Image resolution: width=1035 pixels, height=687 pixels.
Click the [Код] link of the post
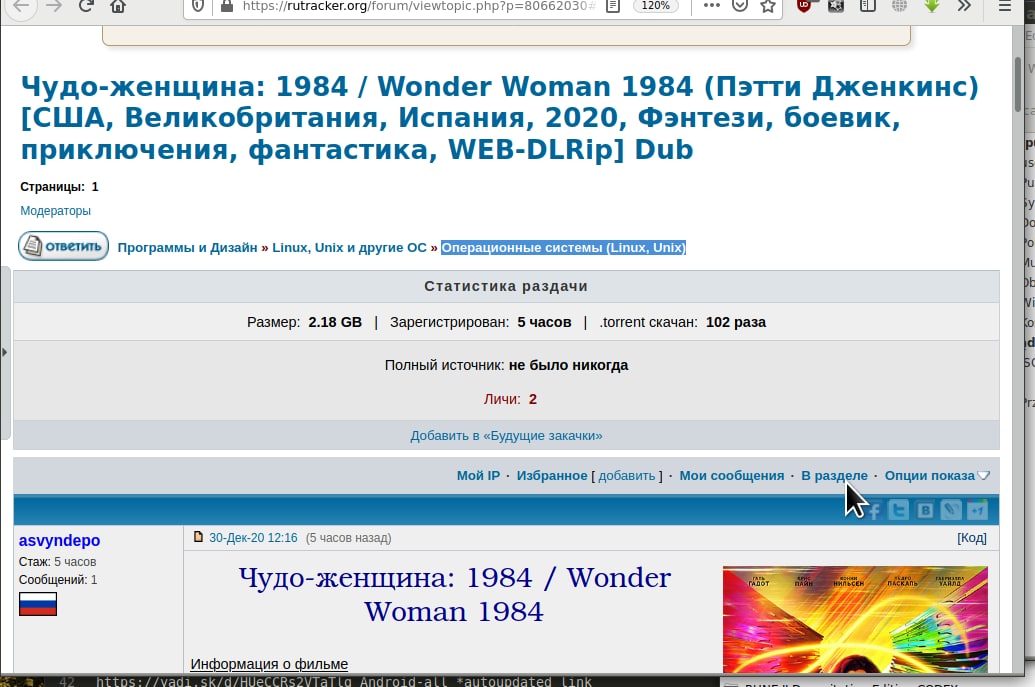tap(972, 538)
